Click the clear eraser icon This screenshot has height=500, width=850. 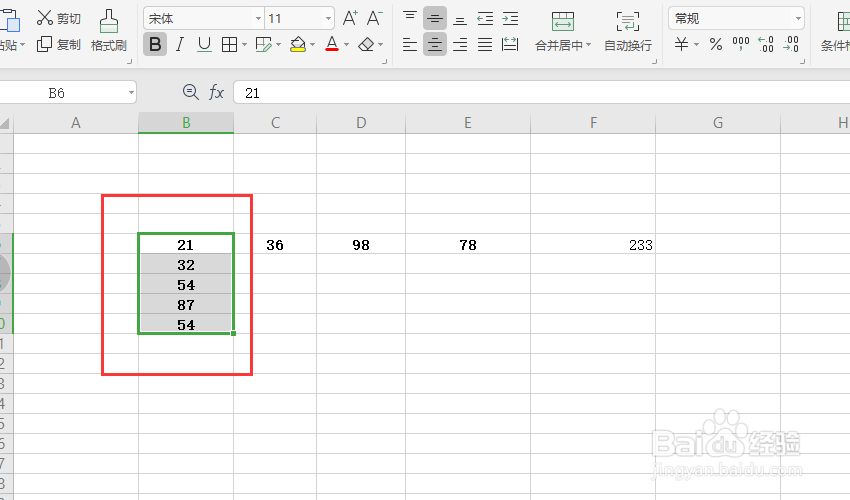click(x=366, y=44)
